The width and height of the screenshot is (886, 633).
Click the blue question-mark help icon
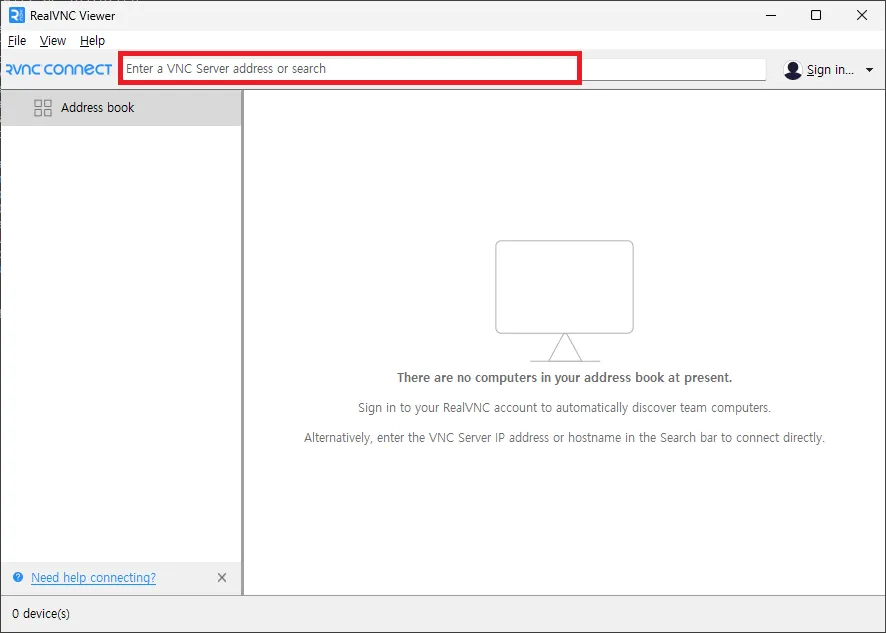tap(17, 577)
